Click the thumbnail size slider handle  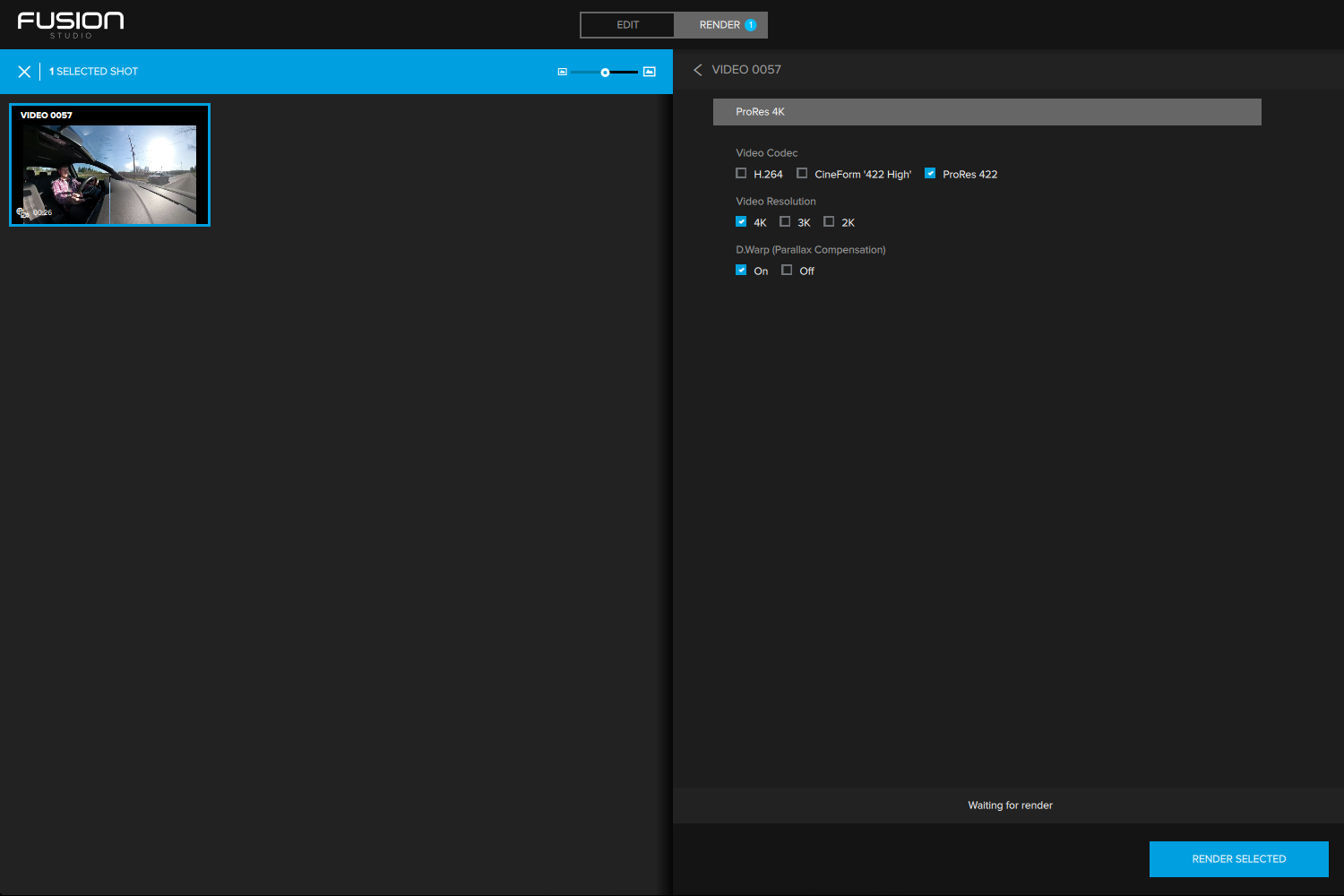coord(606,73)
